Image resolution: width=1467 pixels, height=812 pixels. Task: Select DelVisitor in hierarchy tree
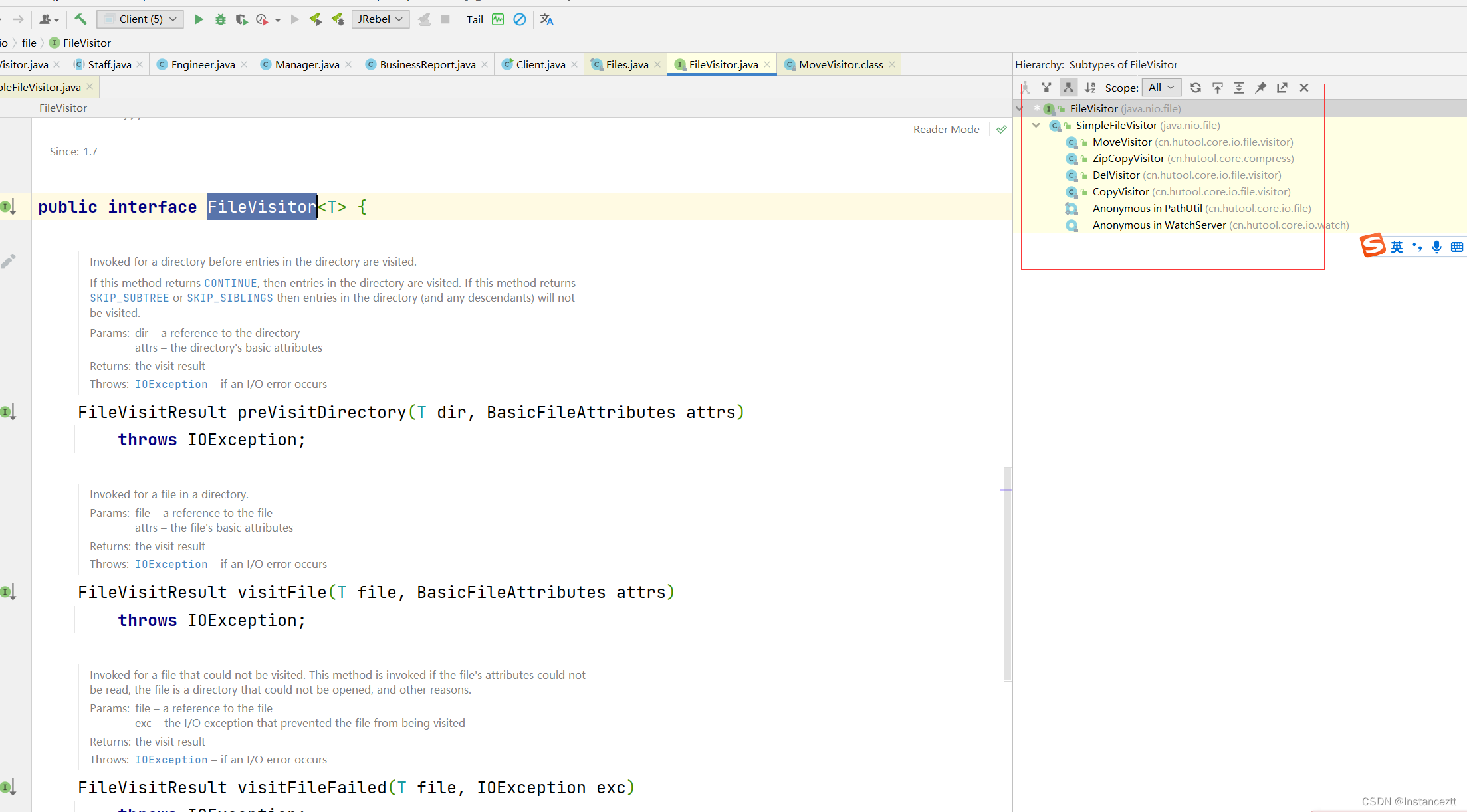pos(1174,175)
